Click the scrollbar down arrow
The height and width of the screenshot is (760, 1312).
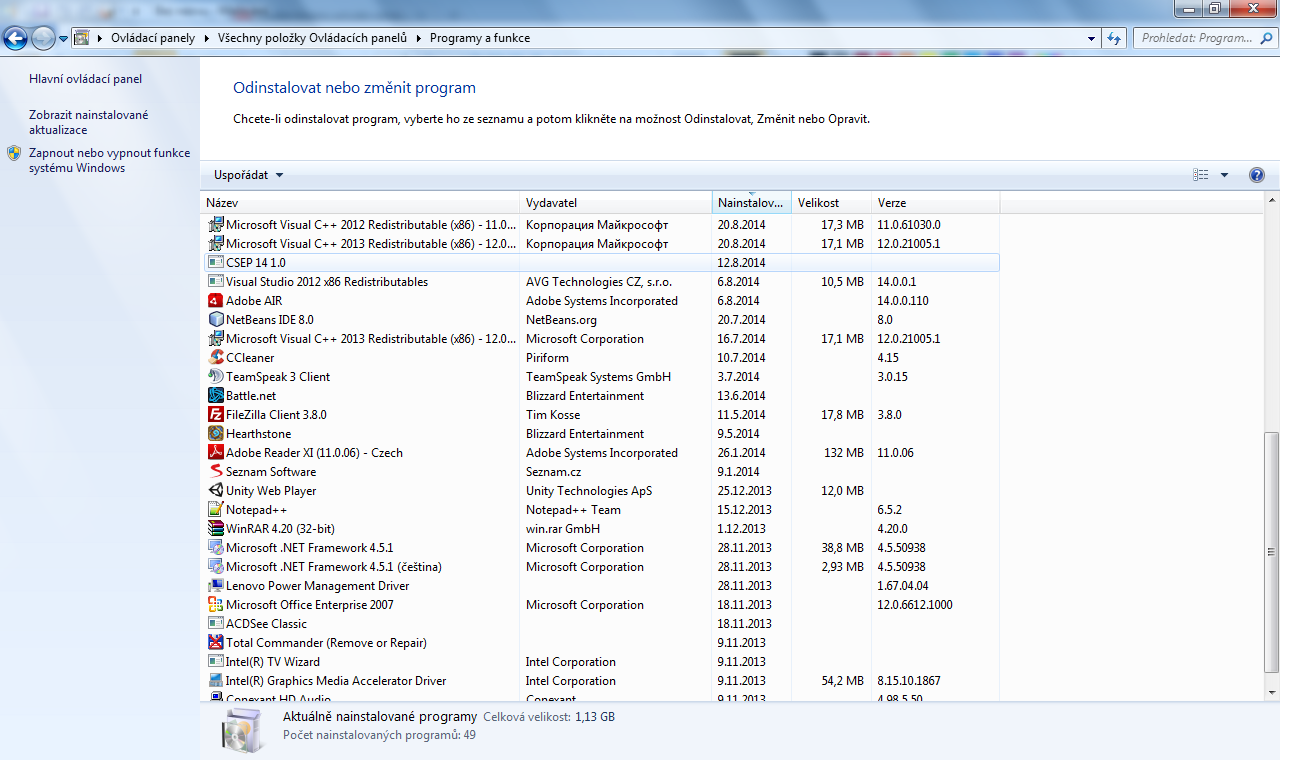[x=1272, y=691]
